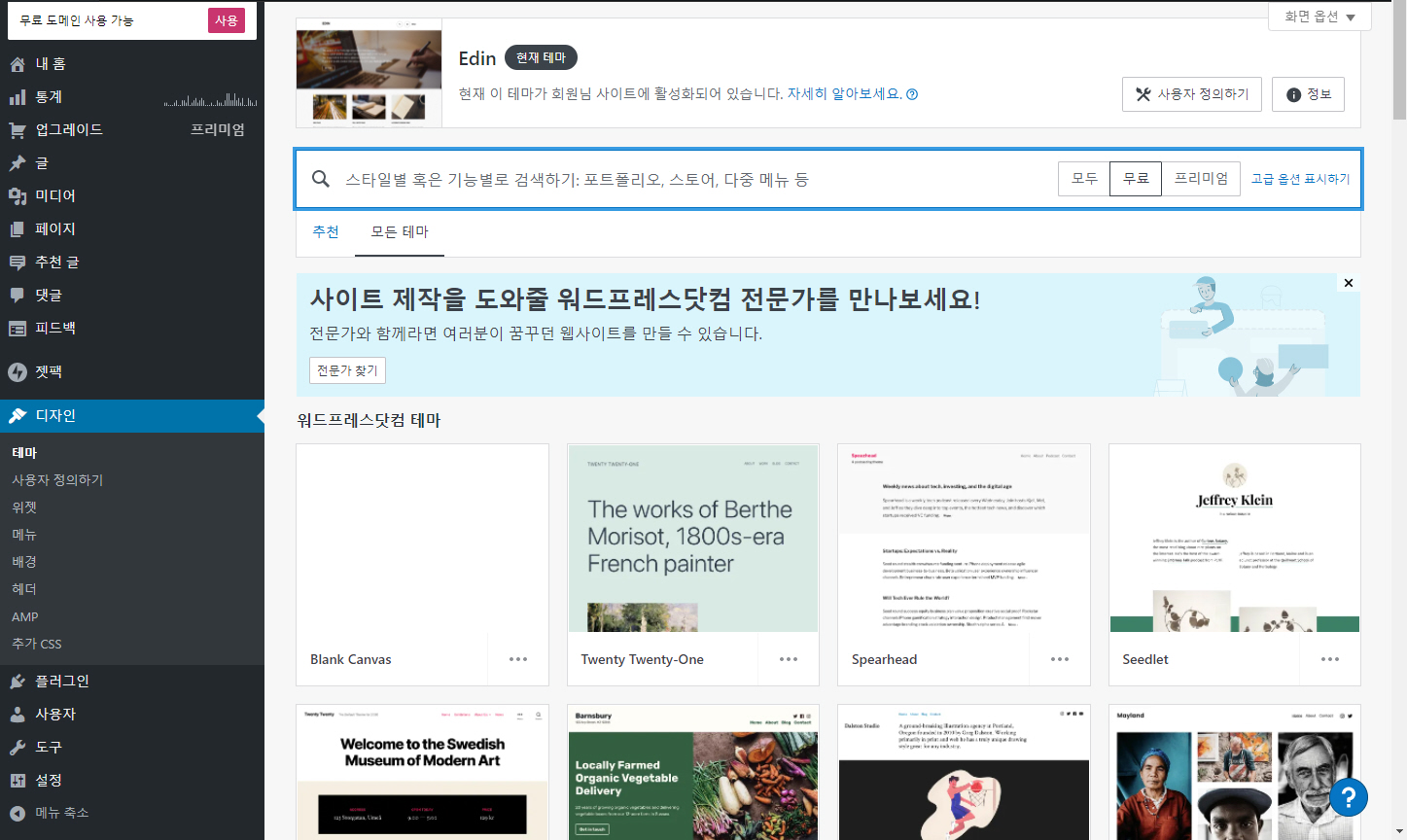This screenshot has width=1407, height=840.
Task: Click the 추천 글 testimonial icon
Action: 18,262
